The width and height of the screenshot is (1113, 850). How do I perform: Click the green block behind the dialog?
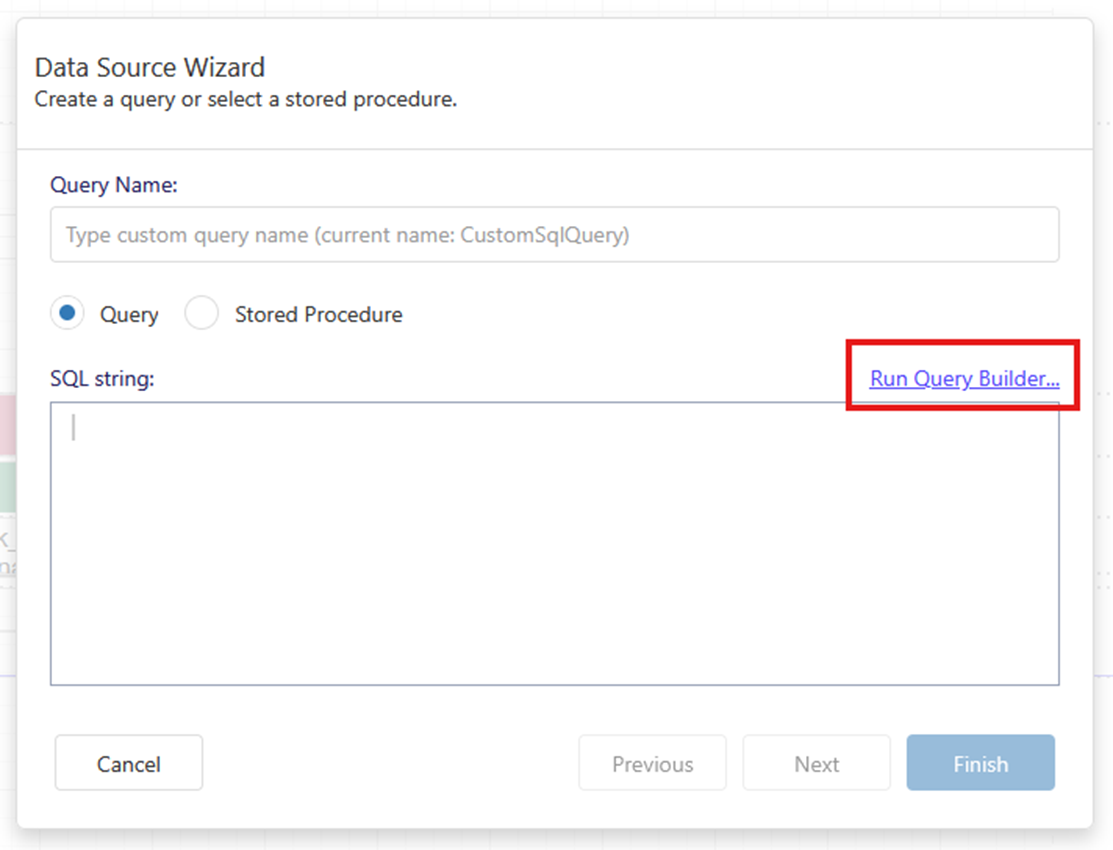(7, 486)
